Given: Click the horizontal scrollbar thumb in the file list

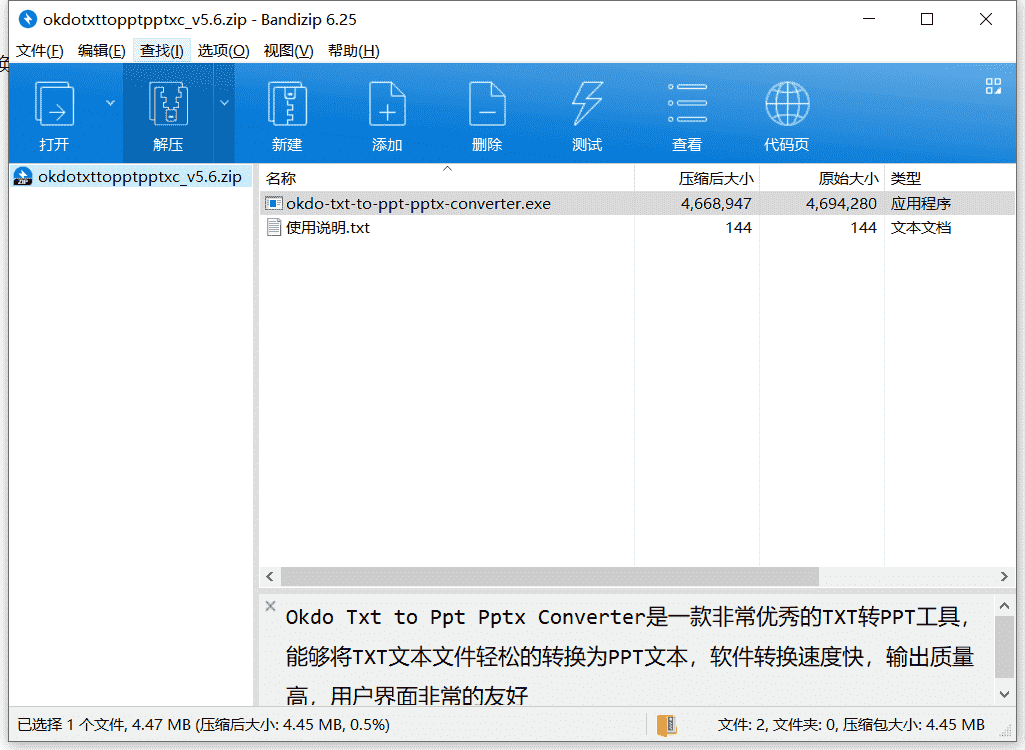Looking at the screenshot, I should [x=550, y=576].
